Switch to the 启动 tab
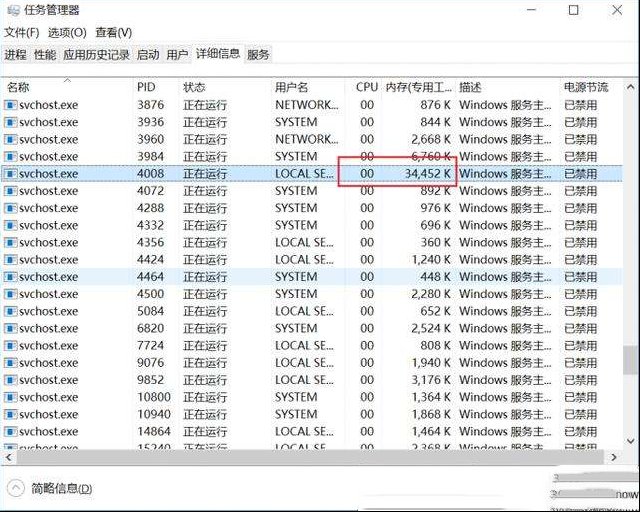640x512 pixels. (148, 54)
